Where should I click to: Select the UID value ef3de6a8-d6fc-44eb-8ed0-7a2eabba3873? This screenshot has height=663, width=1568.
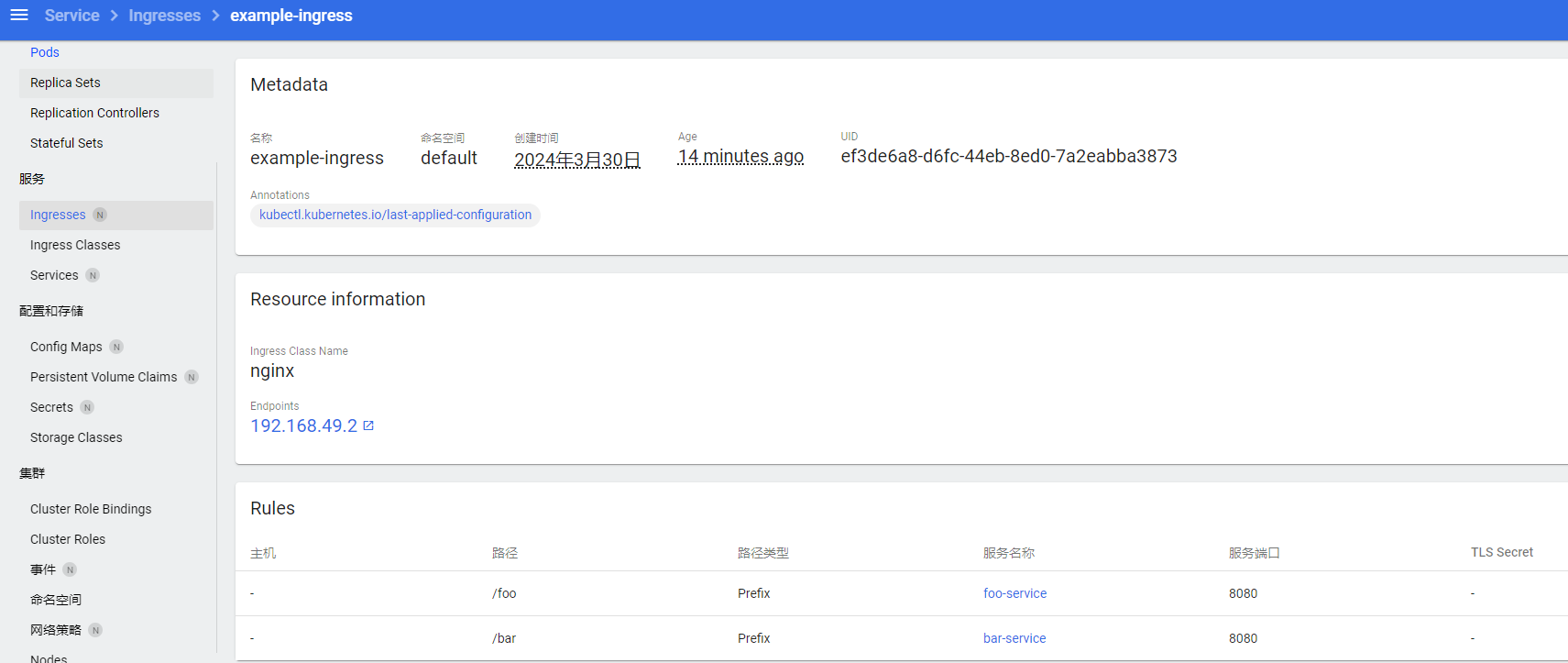click(1009, 156)
